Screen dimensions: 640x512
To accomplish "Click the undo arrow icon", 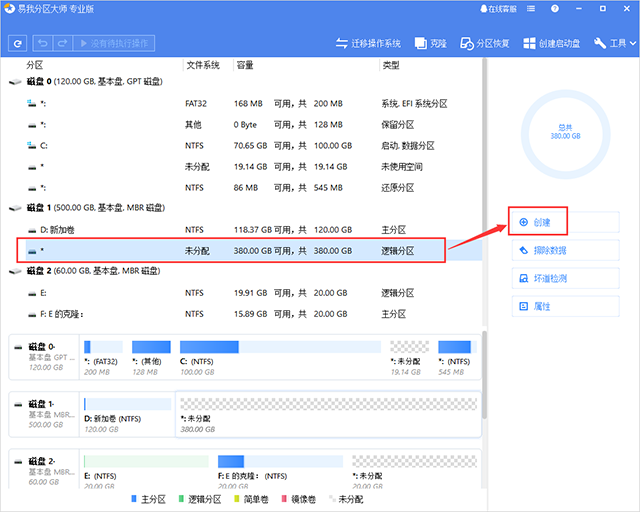I will pos(42,43).
